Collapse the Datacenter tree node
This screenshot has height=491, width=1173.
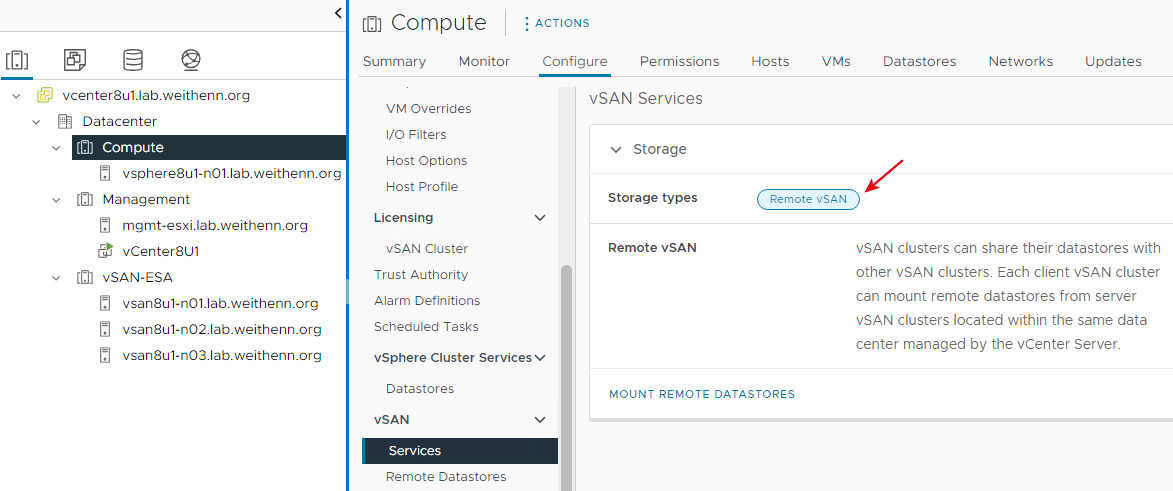coord(36,121)
